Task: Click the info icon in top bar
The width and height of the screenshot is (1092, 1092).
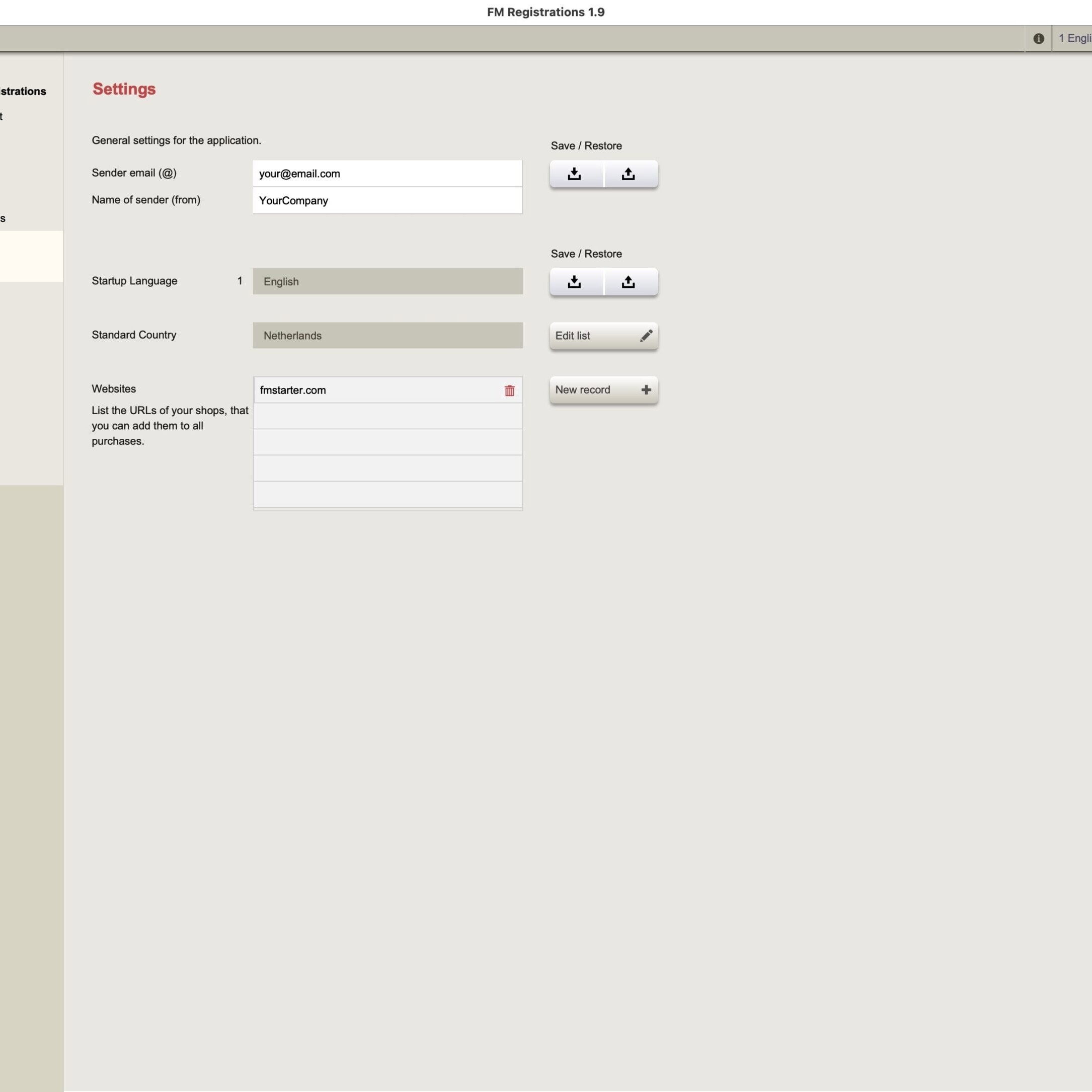Action: [1038, 38]
